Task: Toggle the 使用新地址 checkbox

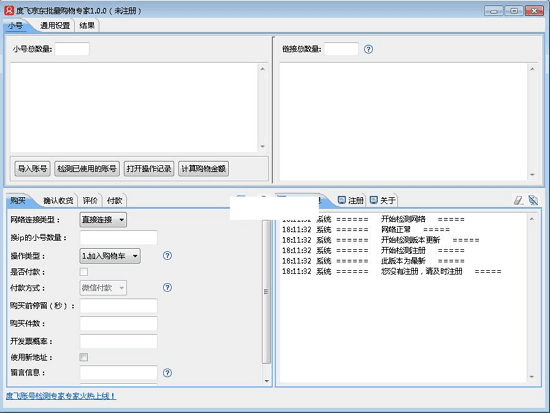Action: pos(84,357)
